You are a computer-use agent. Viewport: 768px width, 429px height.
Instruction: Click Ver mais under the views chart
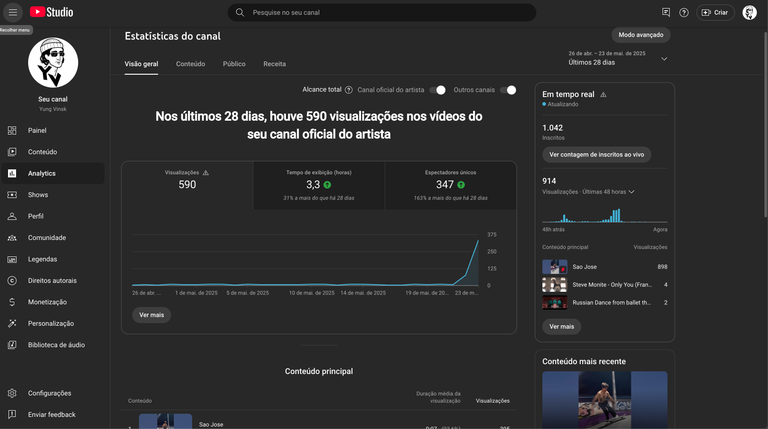[x=151, y=315]
